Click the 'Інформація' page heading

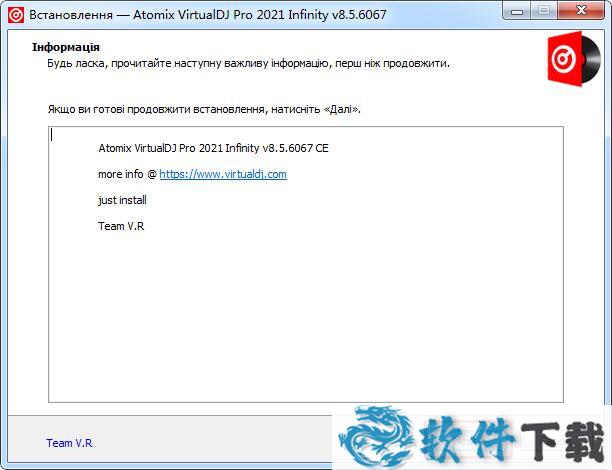66,47
